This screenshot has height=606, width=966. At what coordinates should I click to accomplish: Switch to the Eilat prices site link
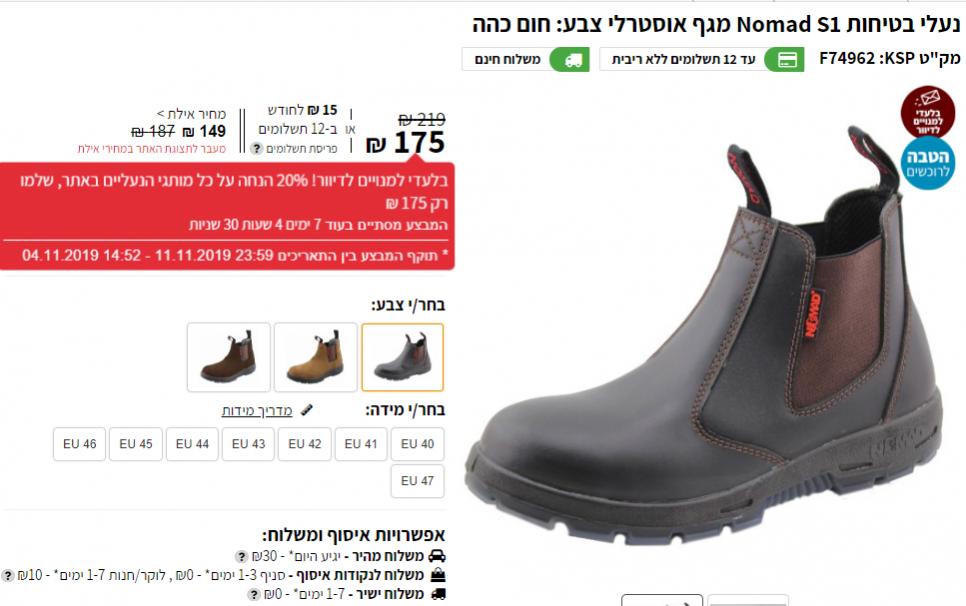pos(152,148)
